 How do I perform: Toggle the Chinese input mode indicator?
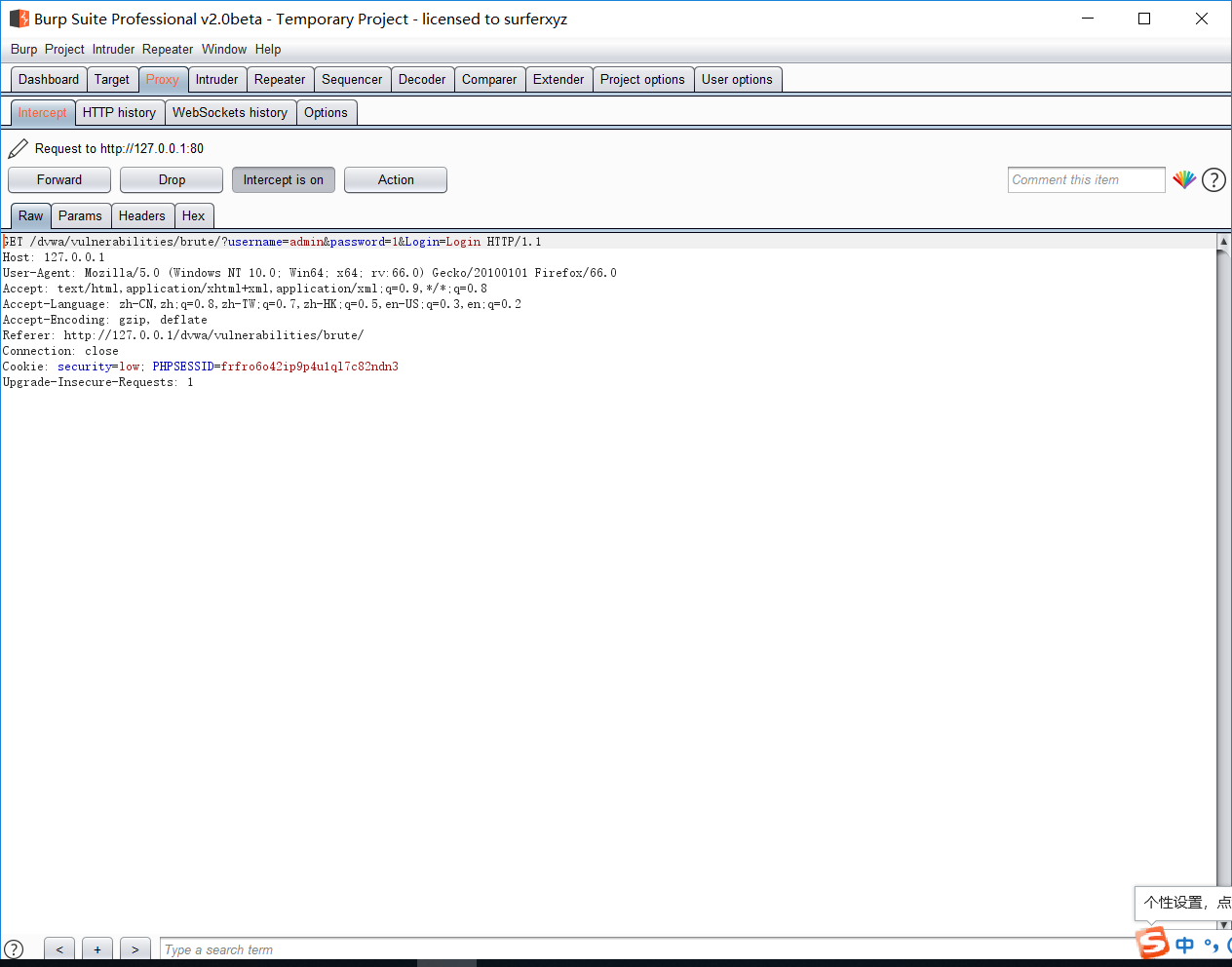tap(1184, 945)
